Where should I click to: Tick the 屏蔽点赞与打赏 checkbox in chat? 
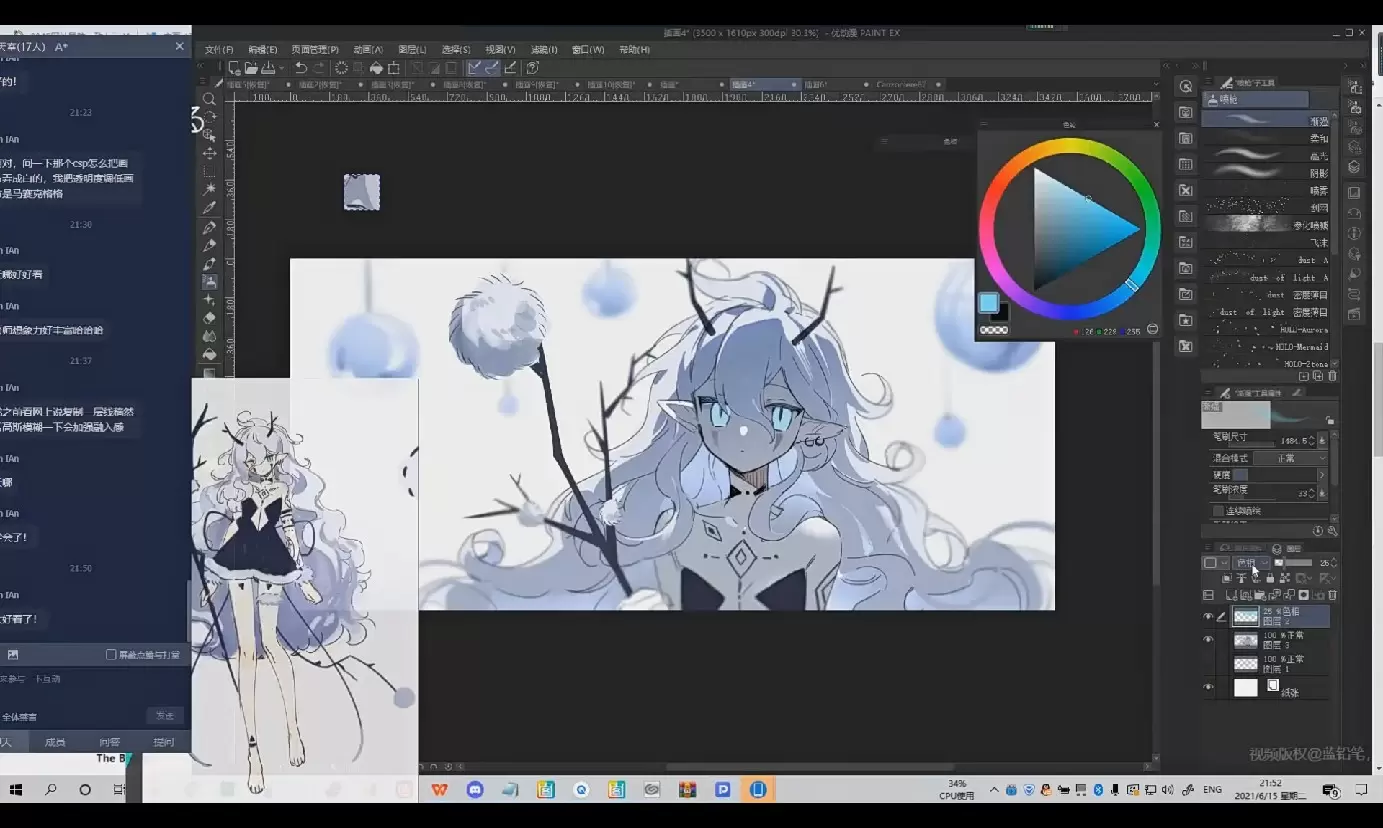[111, 655]
